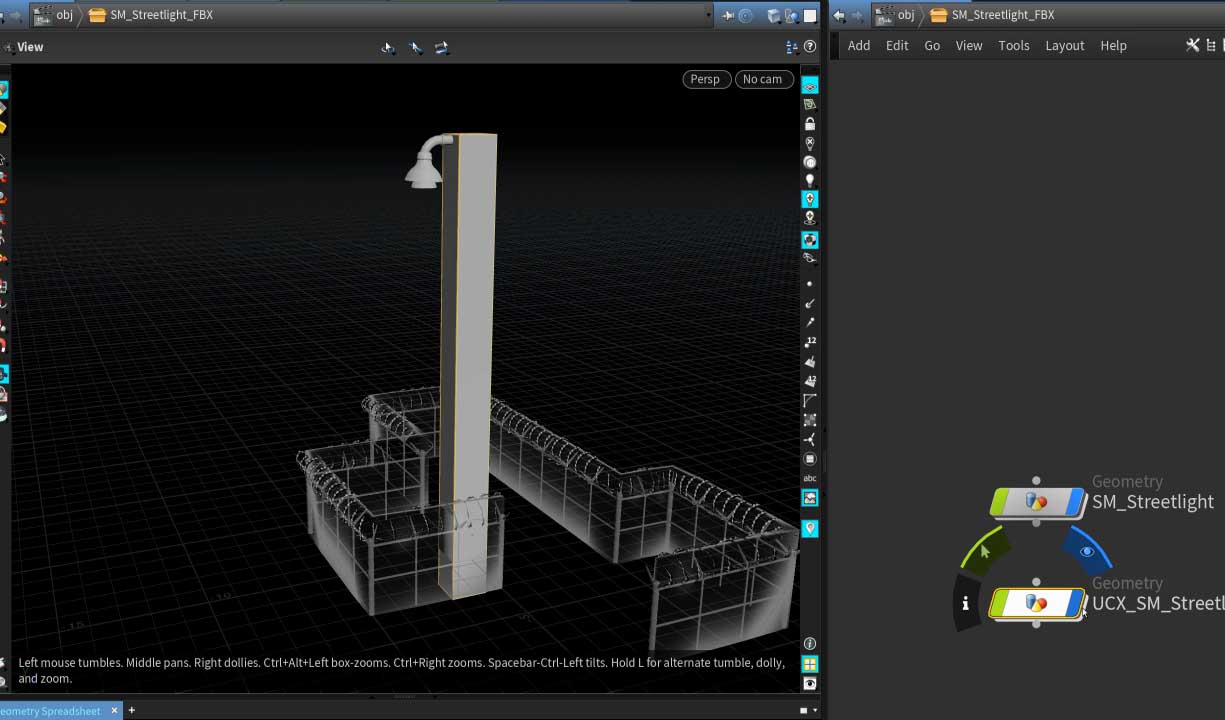Toggle the blue eye display flag on node ring
The height and width of the screenshot is (720, 1225).
[x=1087, y=551]
